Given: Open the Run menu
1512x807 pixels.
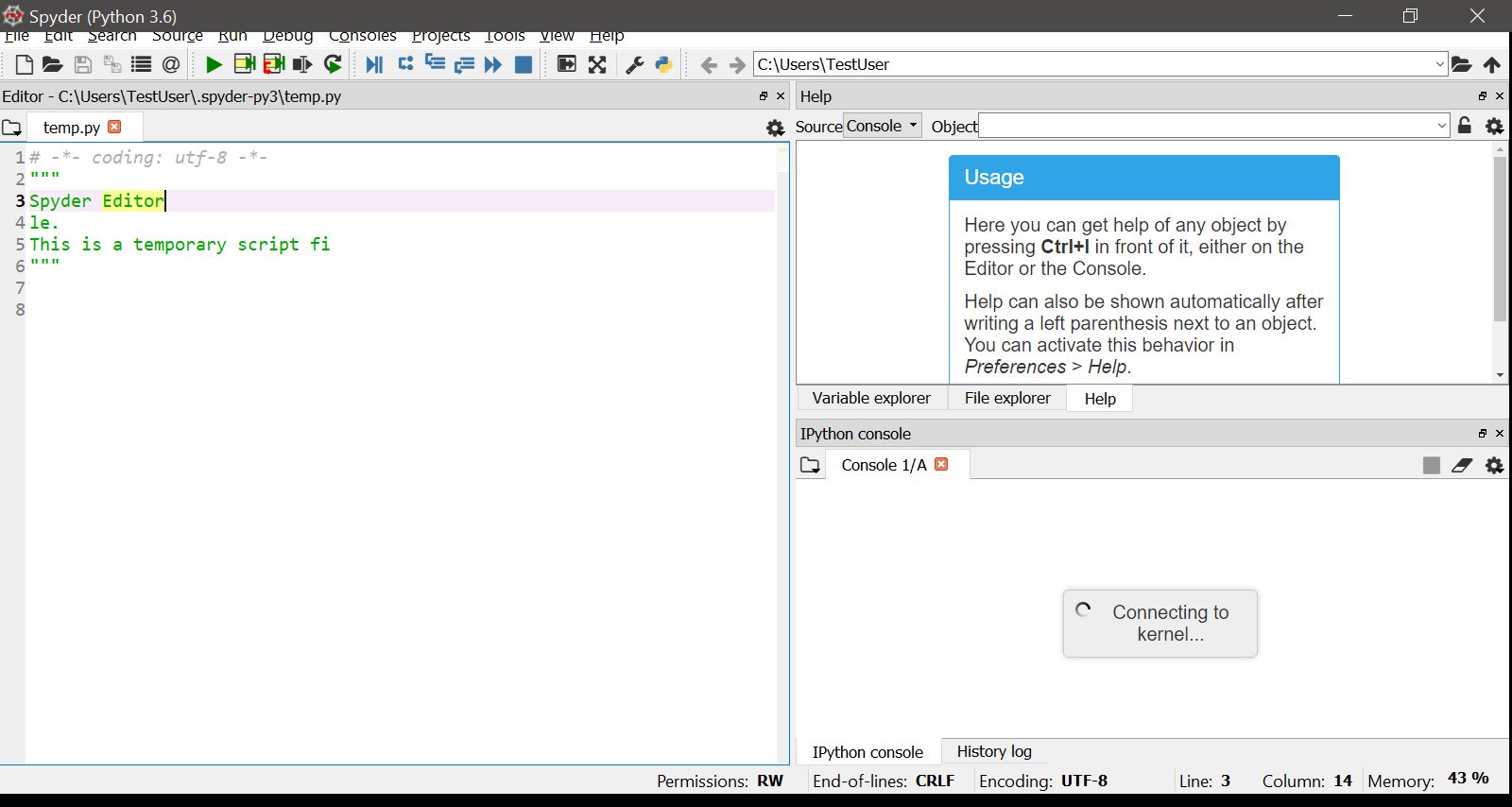Looking at the screenshot, I should coord(232,36).
